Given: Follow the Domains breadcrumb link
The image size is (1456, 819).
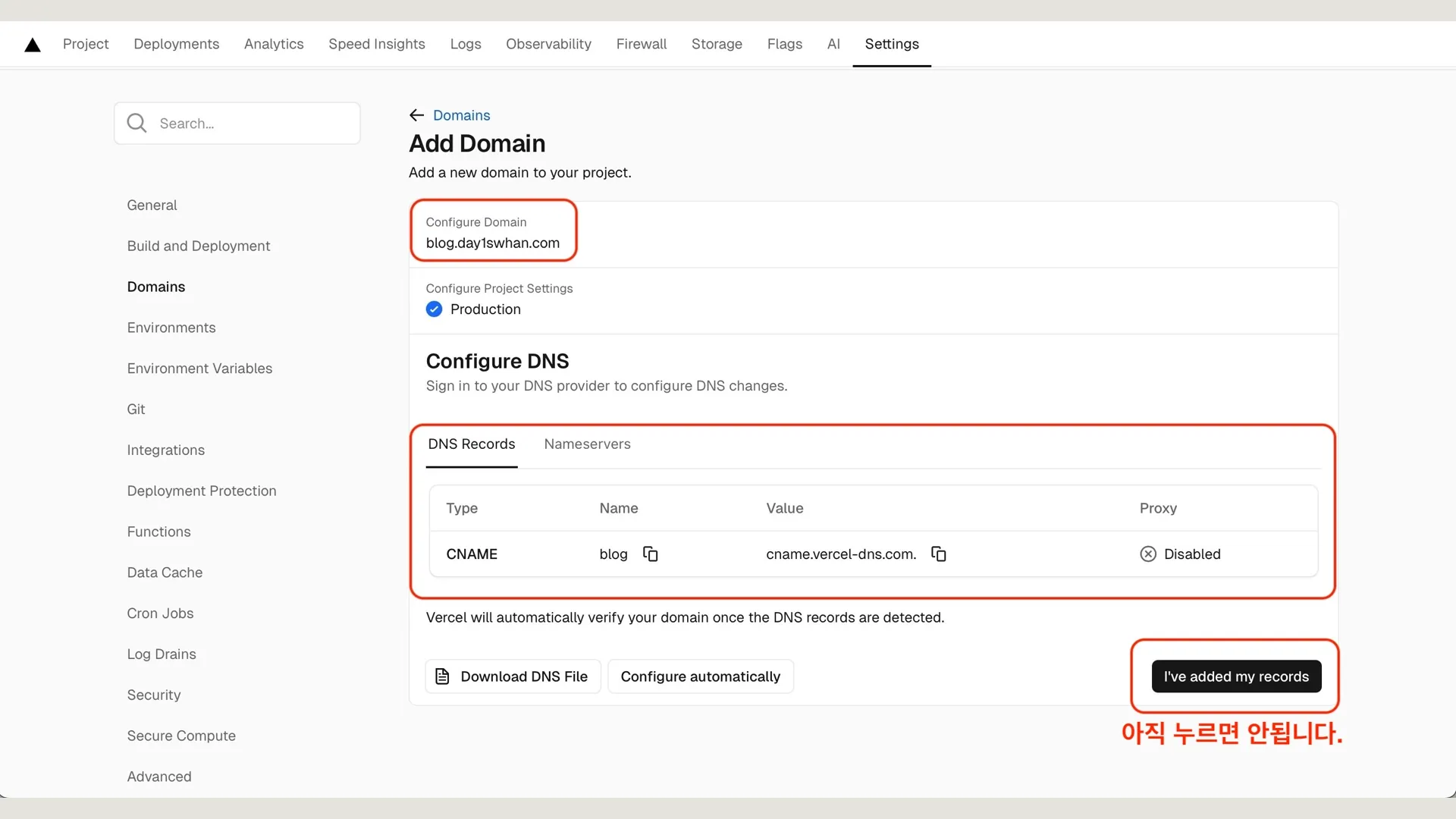Looking at the screenshot, I should (461, 115).
